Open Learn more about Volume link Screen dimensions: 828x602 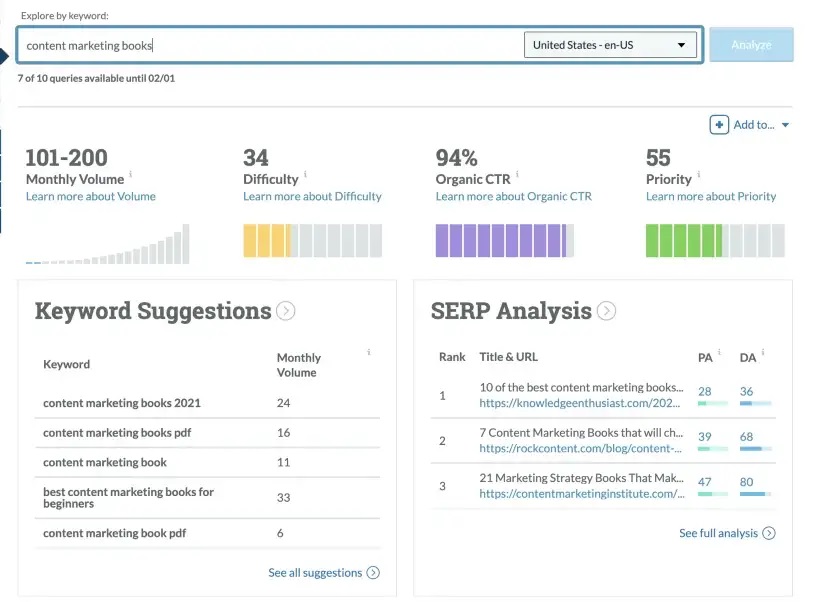pos(91,196)
